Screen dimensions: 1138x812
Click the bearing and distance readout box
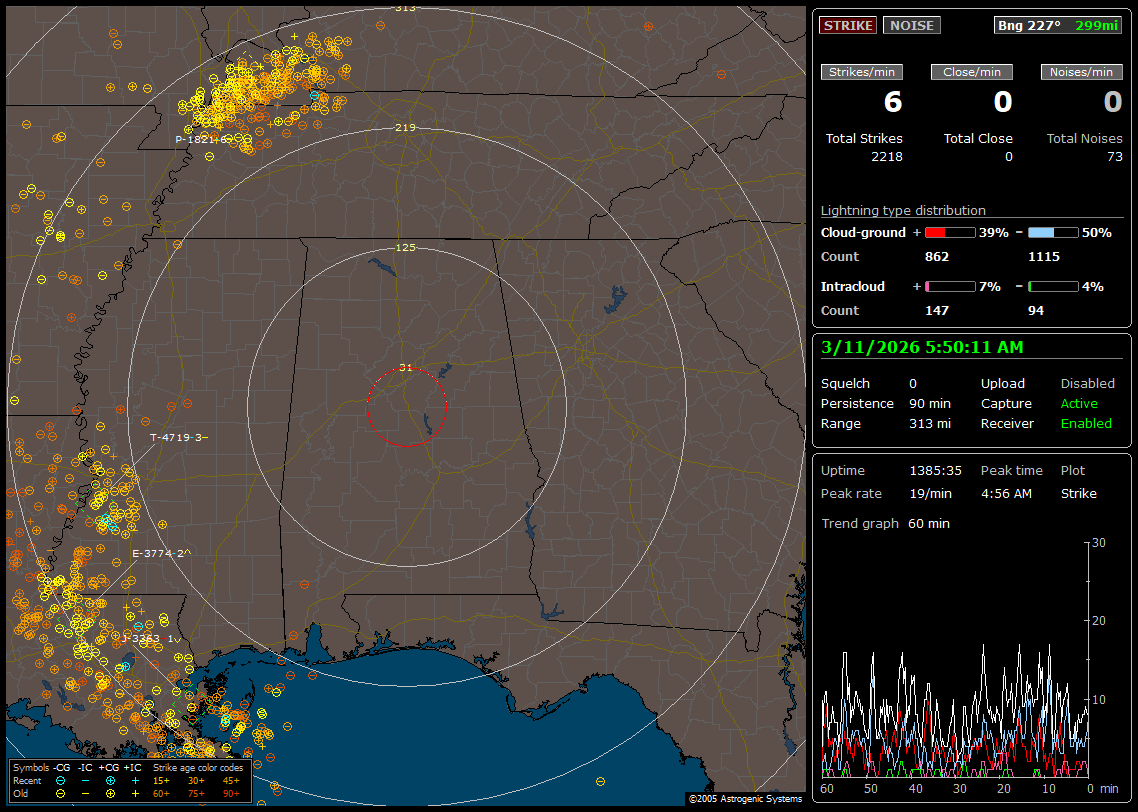[x=1058, y=25]
